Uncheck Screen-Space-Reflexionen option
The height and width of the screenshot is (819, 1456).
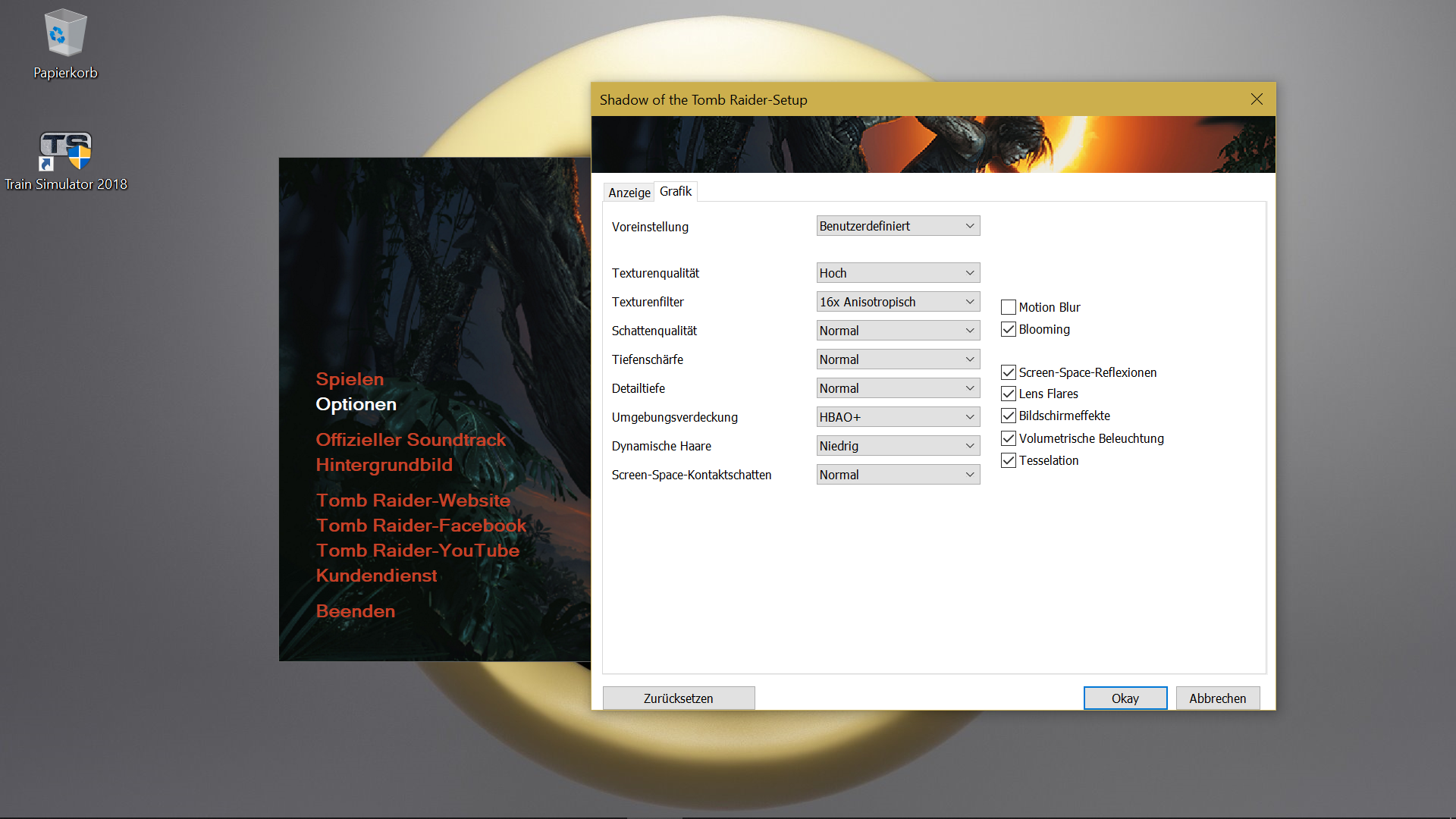coord(1009,372)
